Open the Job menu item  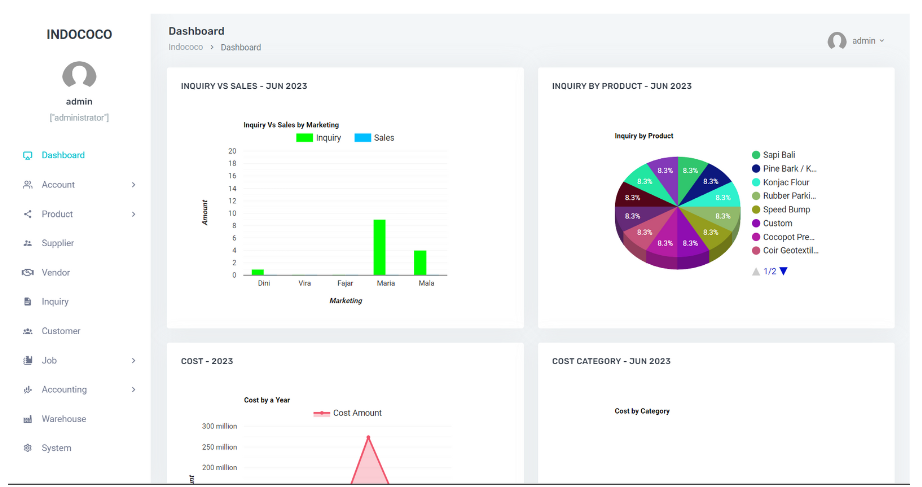point(49,361)
